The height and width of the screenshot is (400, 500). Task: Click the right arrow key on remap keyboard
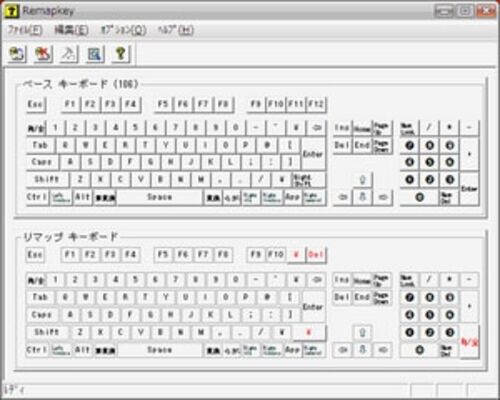383,350
